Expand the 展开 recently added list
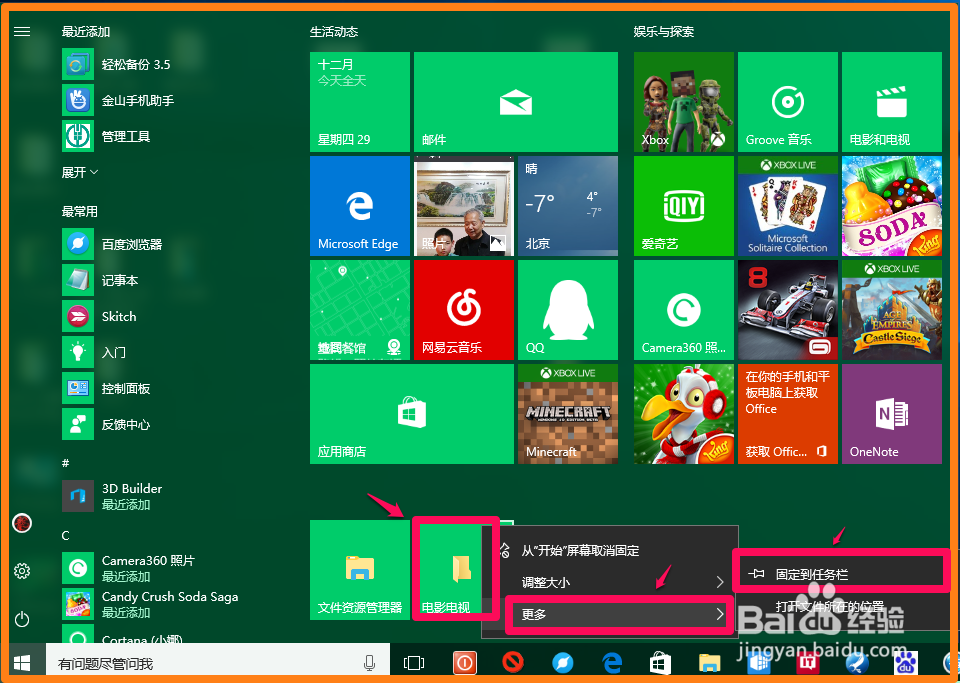 (80, 173)
